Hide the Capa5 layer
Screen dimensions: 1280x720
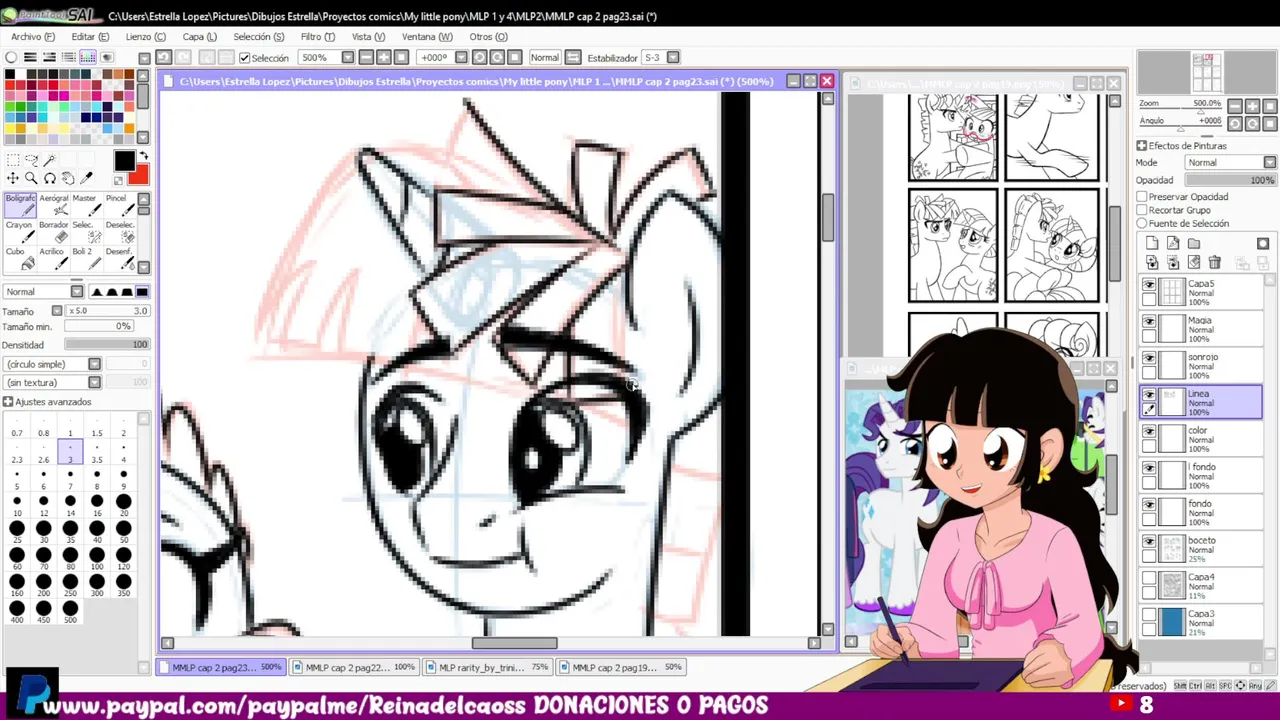tap(1149, 285)
